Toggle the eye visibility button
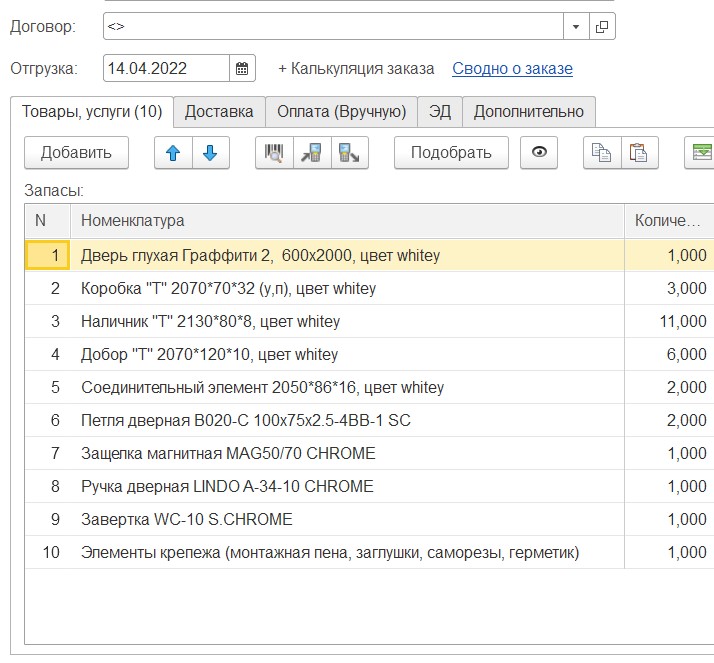This screenshot has width=714, height=663. pos(539,153)
